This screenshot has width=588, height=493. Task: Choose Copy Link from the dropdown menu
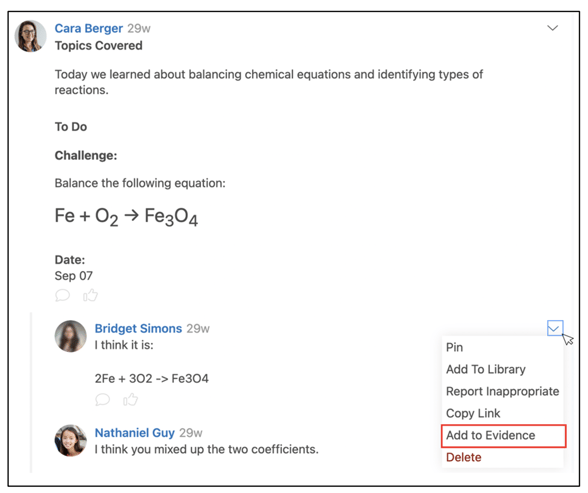[x=473, y=413]
